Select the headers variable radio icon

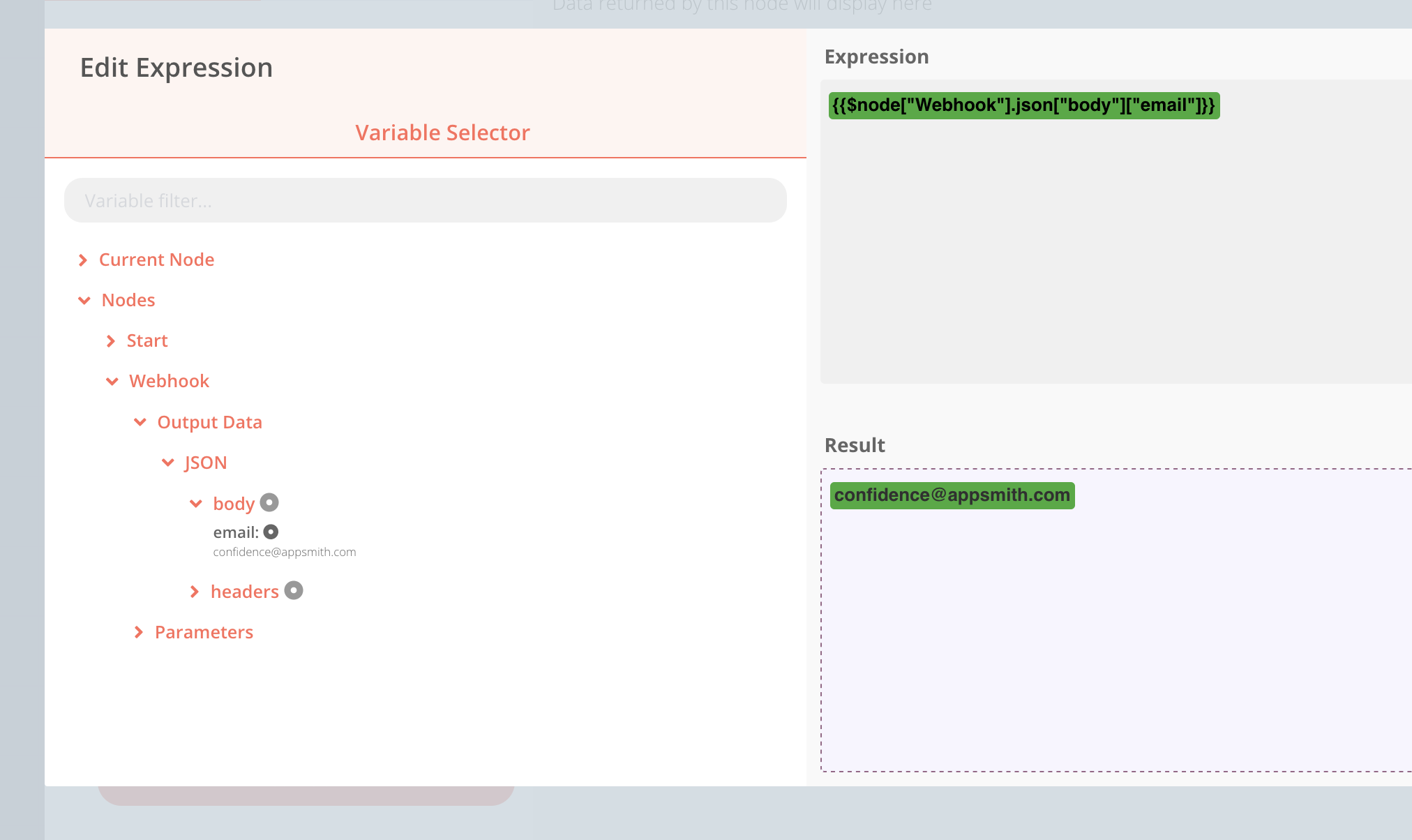tap(294, 590)
